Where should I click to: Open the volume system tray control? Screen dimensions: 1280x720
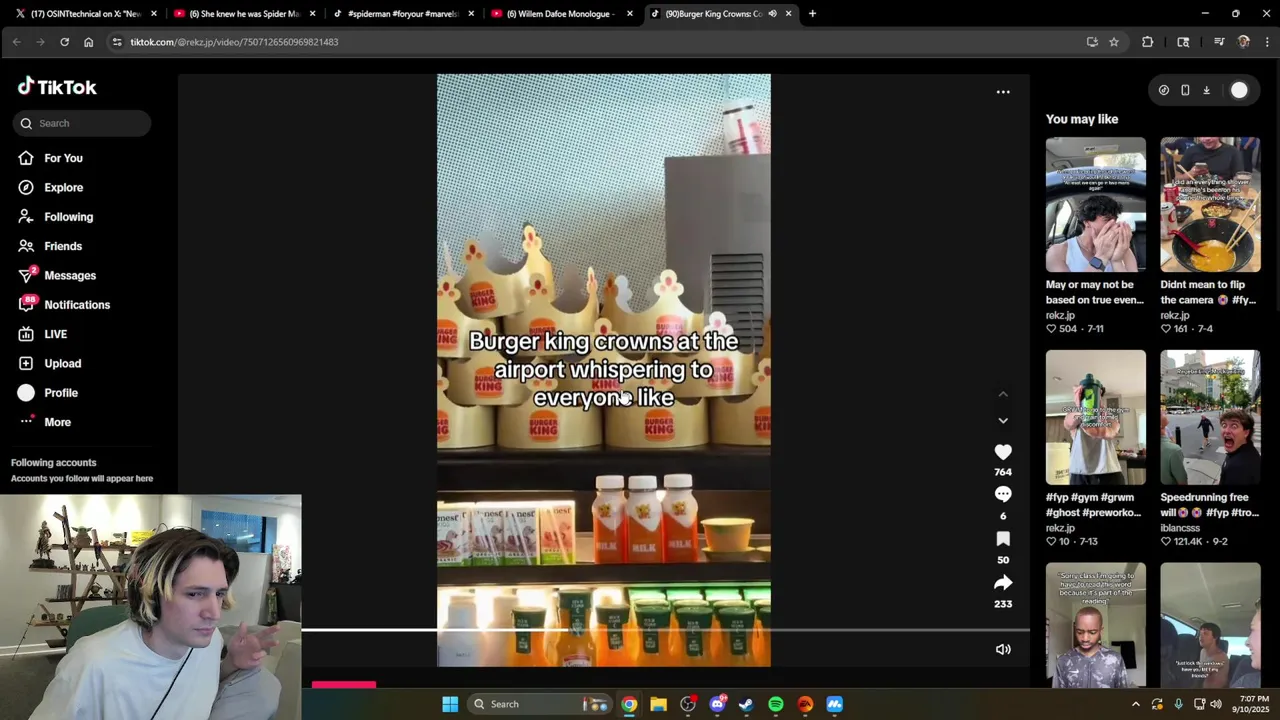click(x=1216, y=704)
